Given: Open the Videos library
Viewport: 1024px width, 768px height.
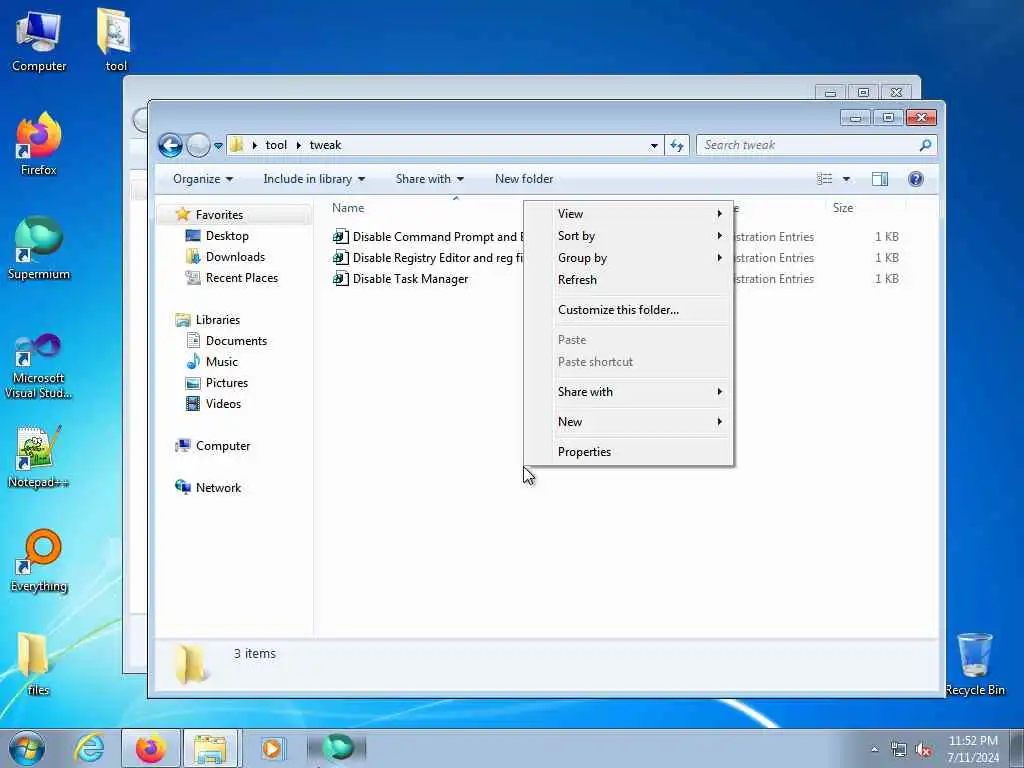Looking at the screenshot, I should coord(223,404).
